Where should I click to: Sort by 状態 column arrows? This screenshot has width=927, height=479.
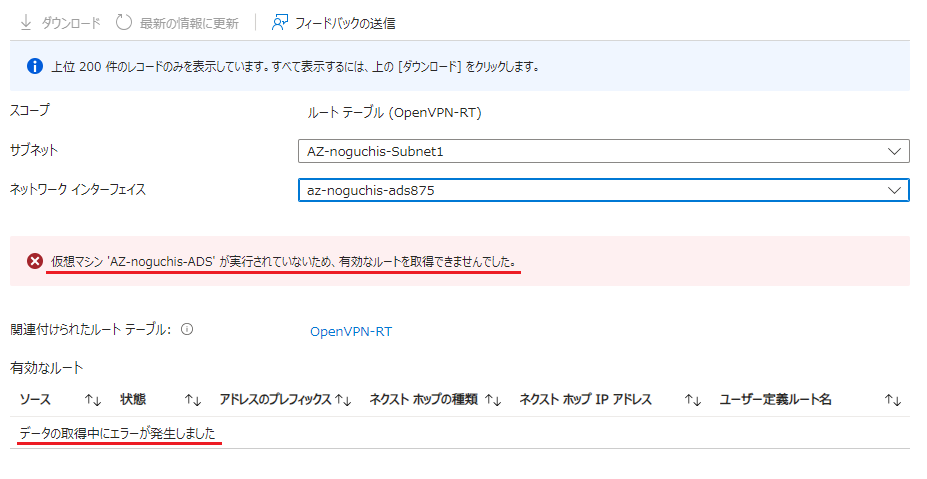pos(193,400)
